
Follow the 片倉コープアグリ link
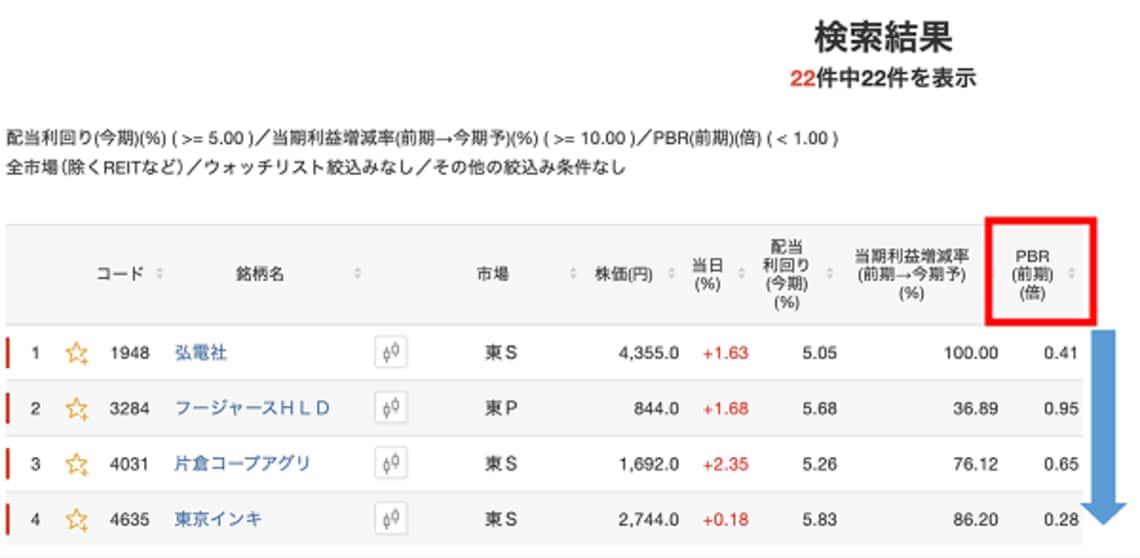(x=243, y=464)
